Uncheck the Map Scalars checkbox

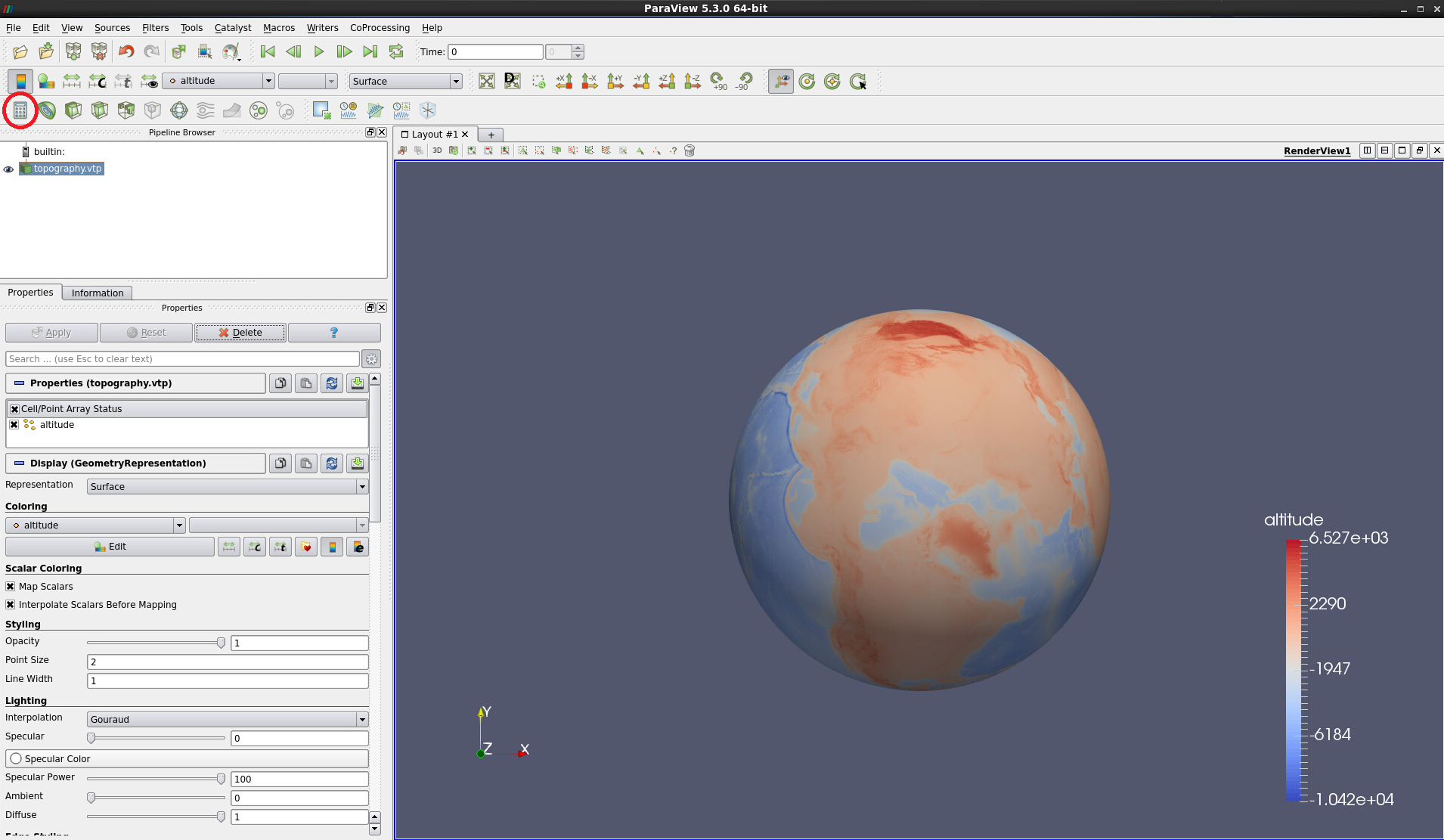11,587
